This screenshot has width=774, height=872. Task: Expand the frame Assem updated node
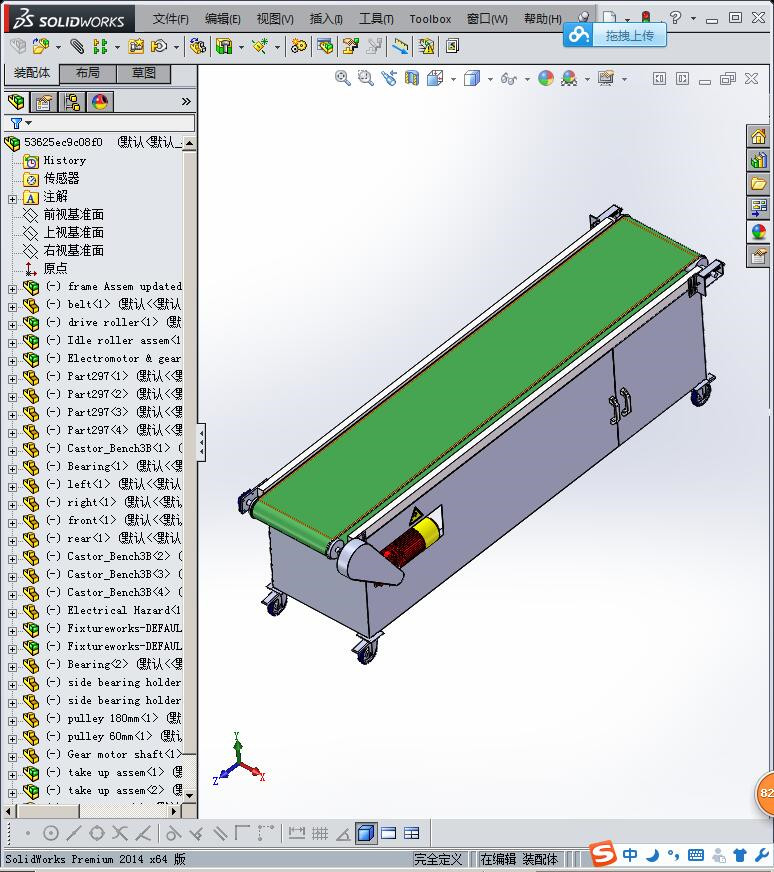pos(12,289)
